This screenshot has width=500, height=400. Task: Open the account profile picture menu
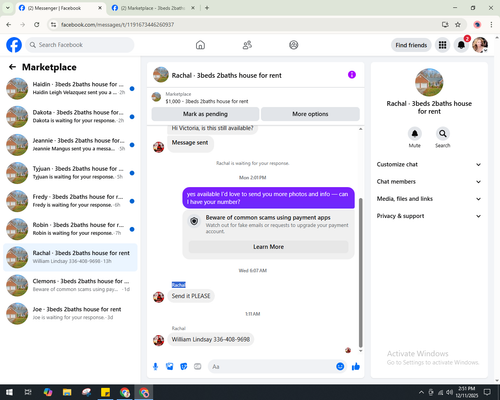pos(480,45)
